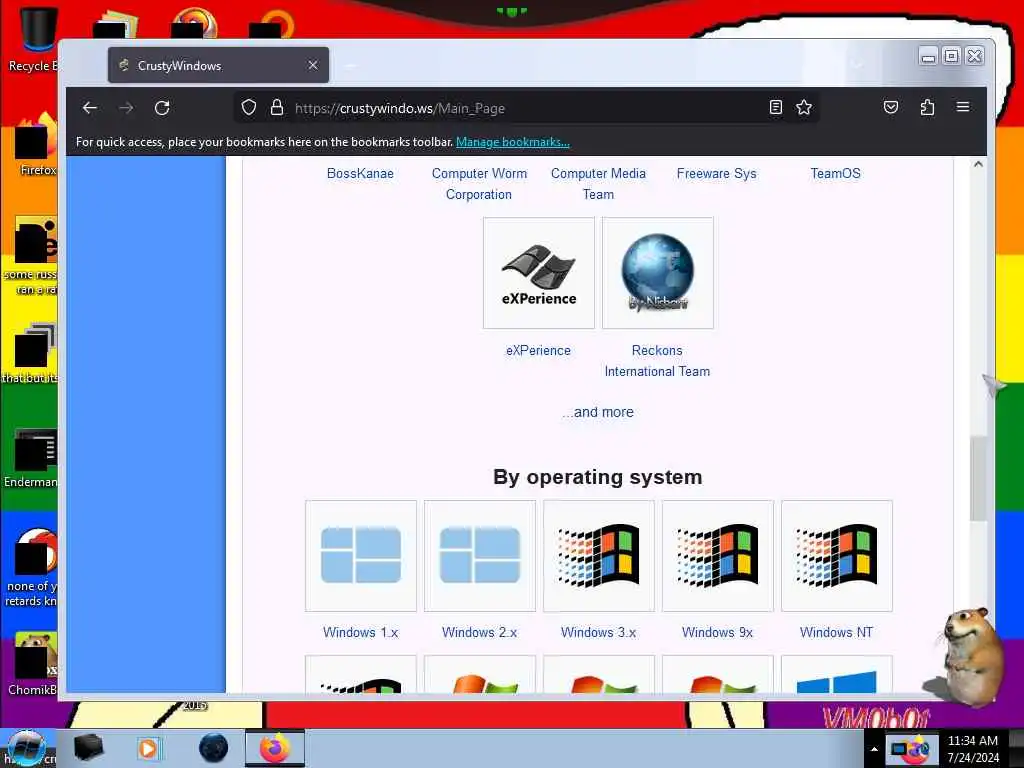Viewport: 1024px width, 768px height.
Task: Click the forward navigation arrow
Action: pyautogui.click(x=126, y=108)
